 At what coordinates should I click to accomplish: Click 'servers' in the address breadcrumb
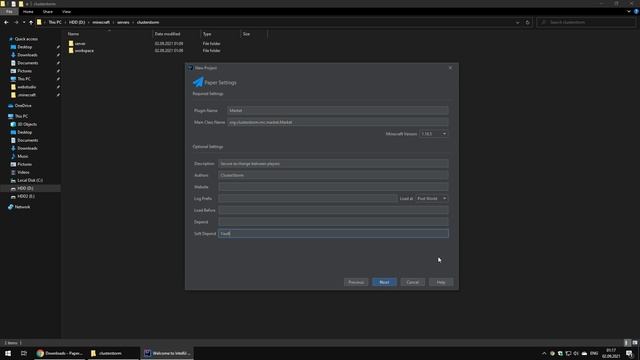click(x=123, y=22)
